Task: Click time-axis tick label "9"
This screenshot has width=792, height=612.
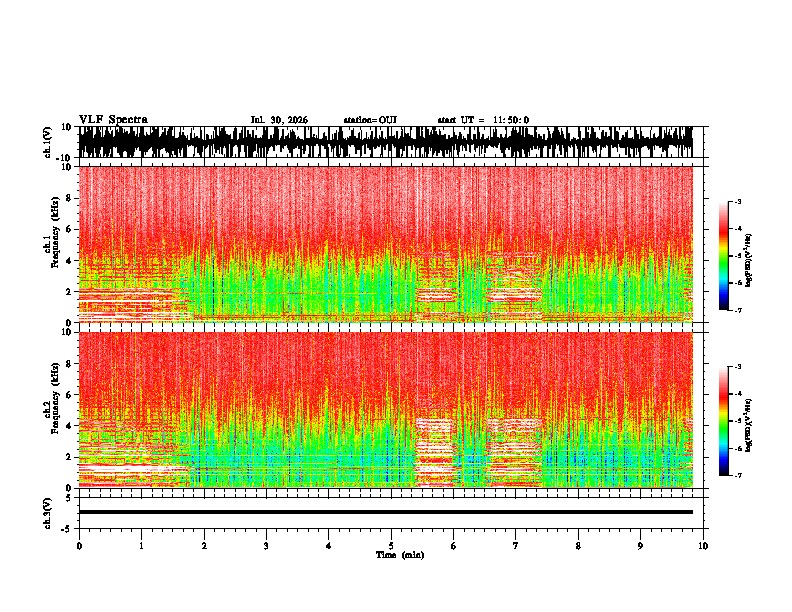Action: (640, 546)
